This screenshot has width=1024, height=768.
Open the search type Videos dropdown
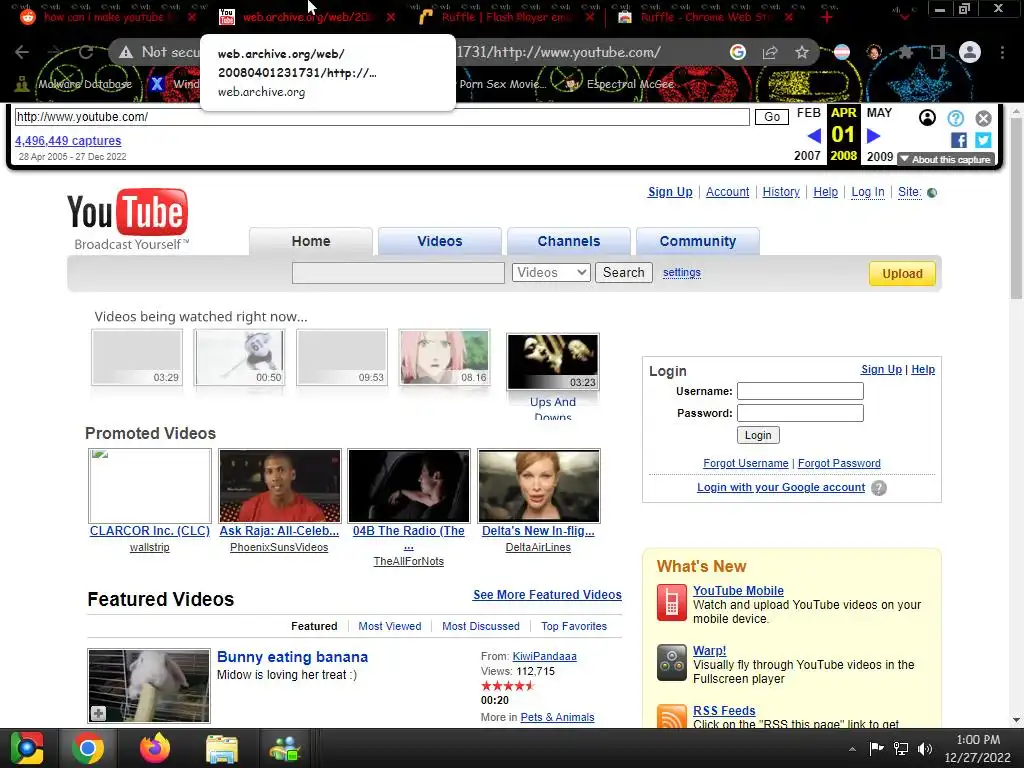click(x=551, y=272)
